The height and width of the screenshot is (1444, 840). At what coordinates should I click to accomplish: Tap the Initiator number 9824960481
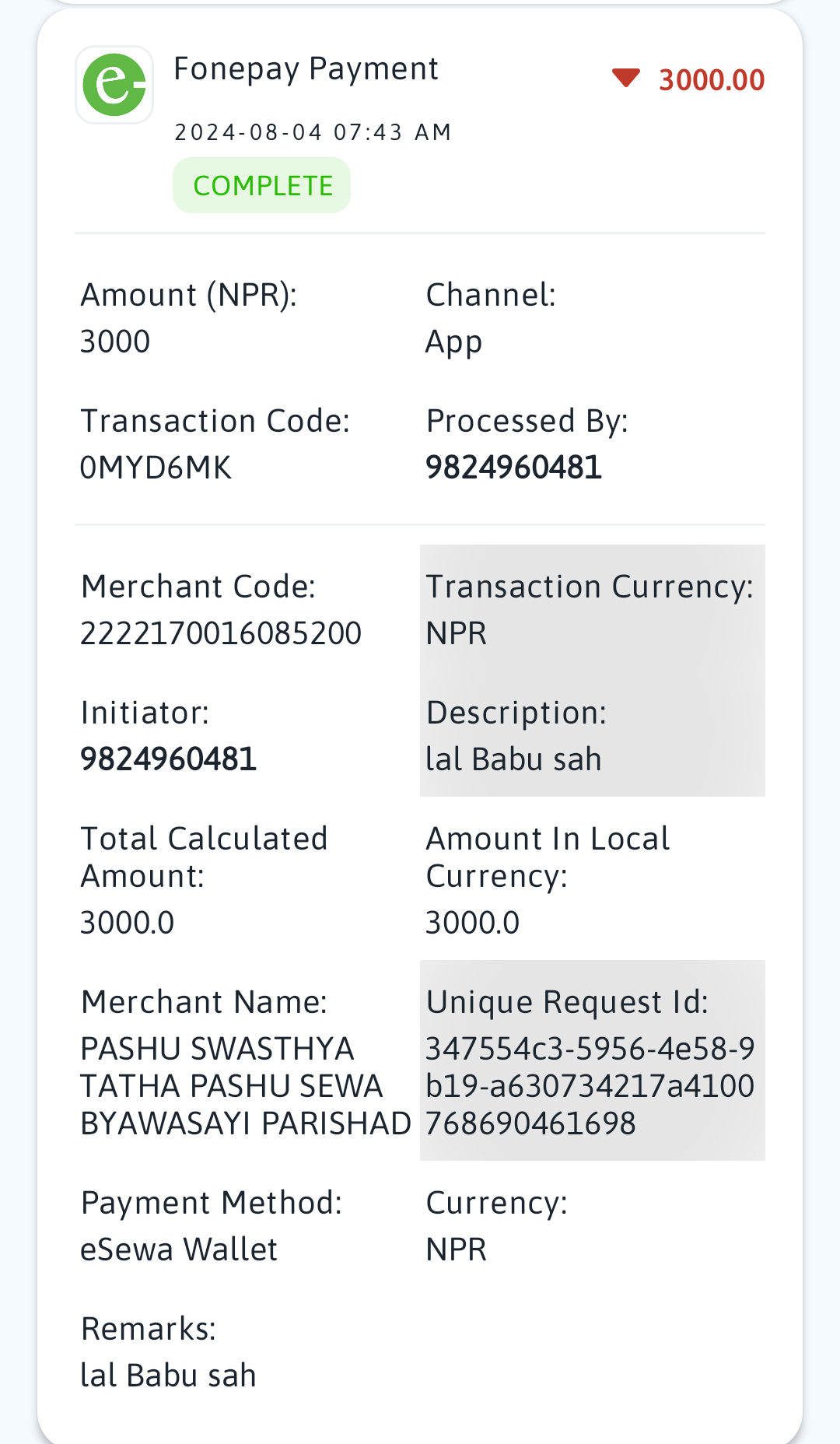[x=169, y=759]
